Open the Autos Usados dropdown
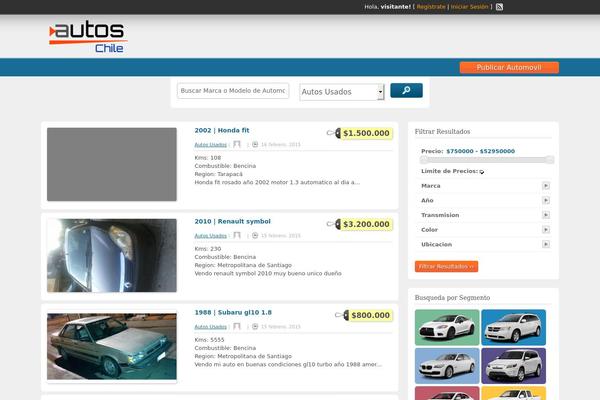The image size is (600, 400). point(342,92)
